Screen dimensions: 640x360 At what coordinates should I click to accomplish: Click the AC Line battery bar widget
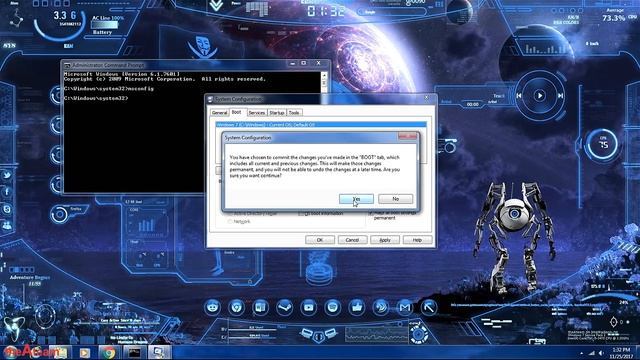(104, 24)
